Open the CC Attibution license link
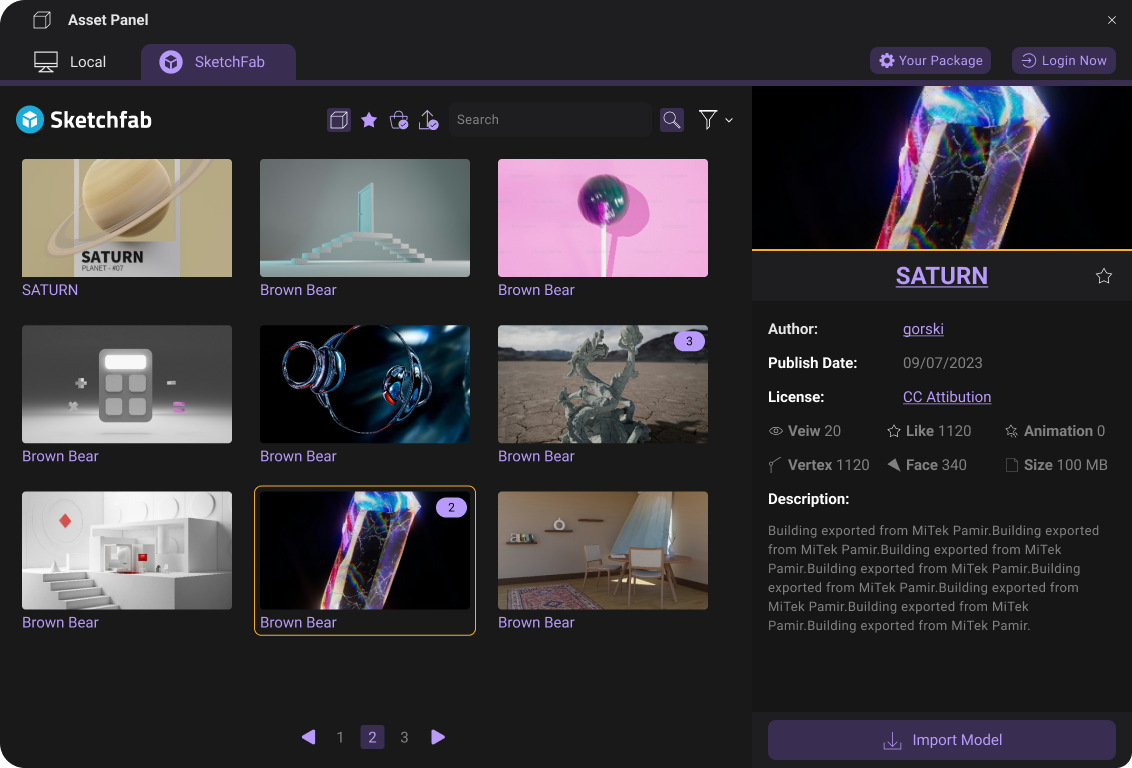 [946, 397]
